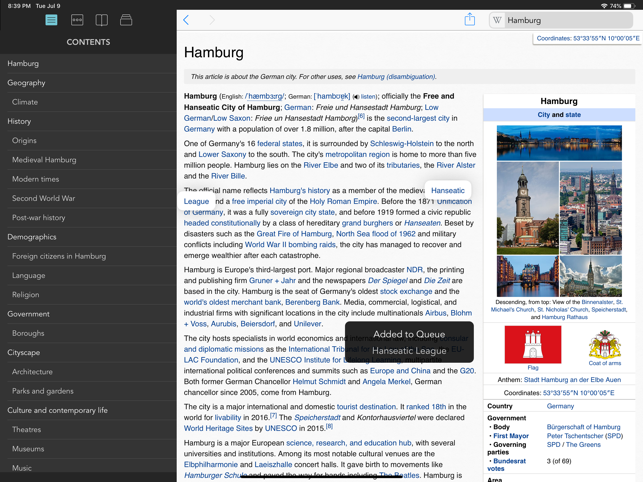Open the highlighted Hanseatic link
The width and height of the screenshot is (643, 482).
[x=448, y=190]
